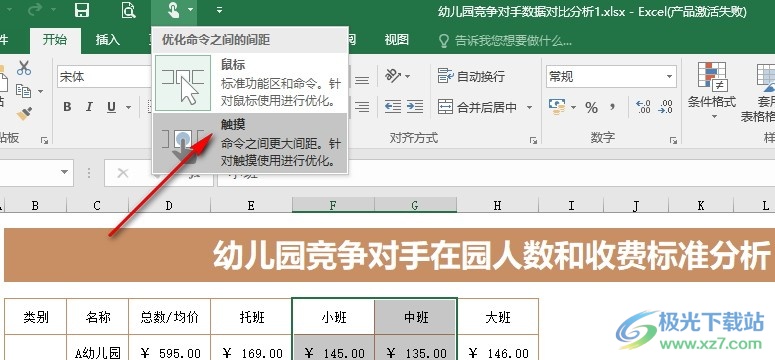Viewport: 775px width, 360px height.
Task: Click 合并后居中 merge and center
Action: (477, 107)
